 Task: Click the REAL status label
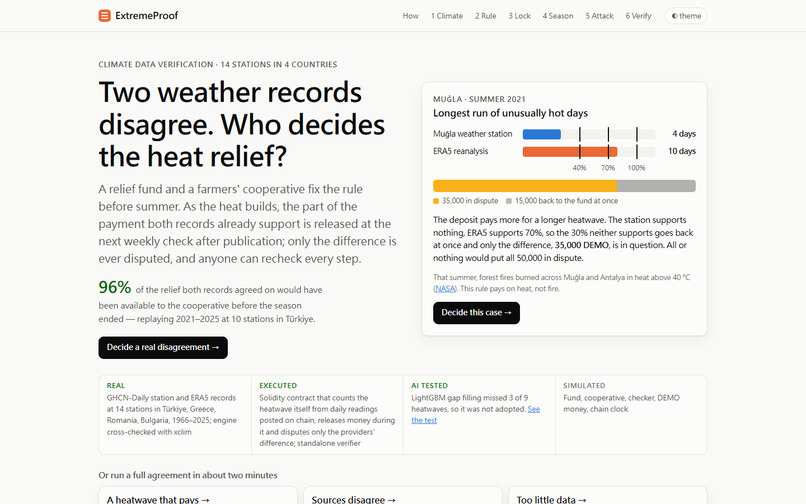click(x=116, y=385)
